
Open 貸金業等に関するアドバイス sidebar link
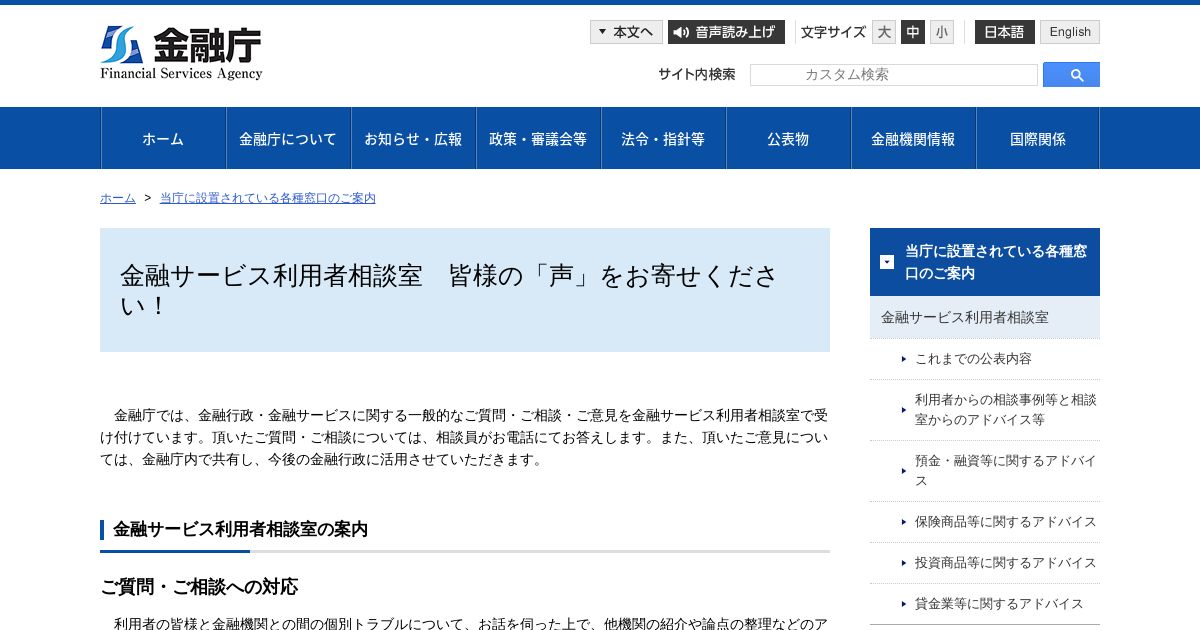[999, 604]
